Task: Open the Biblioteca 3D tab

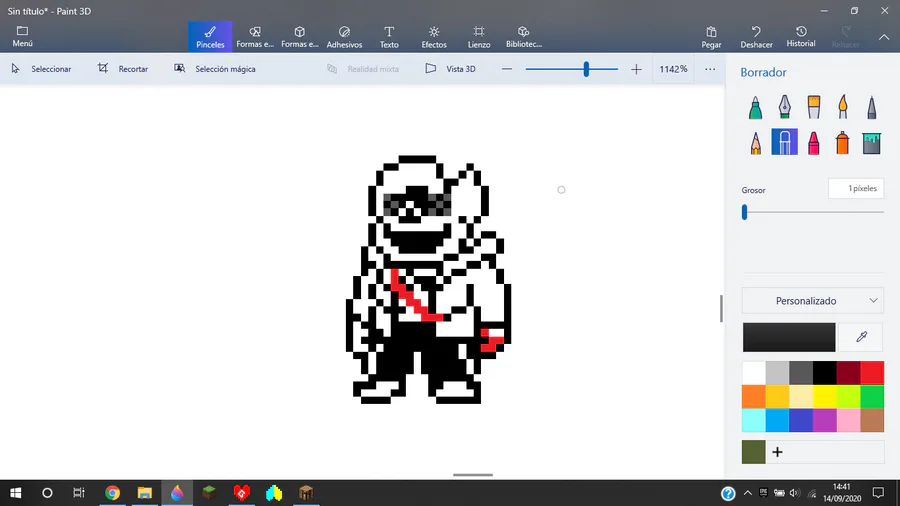Action: click(x=523, y=37)
